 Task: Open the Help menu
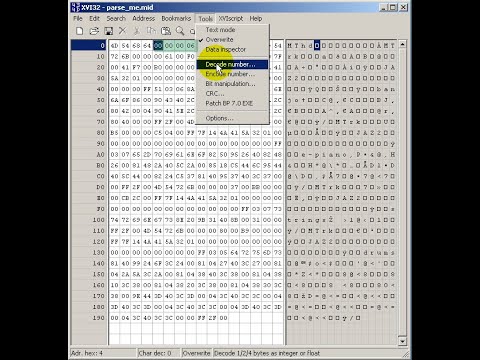coord(256,18)
